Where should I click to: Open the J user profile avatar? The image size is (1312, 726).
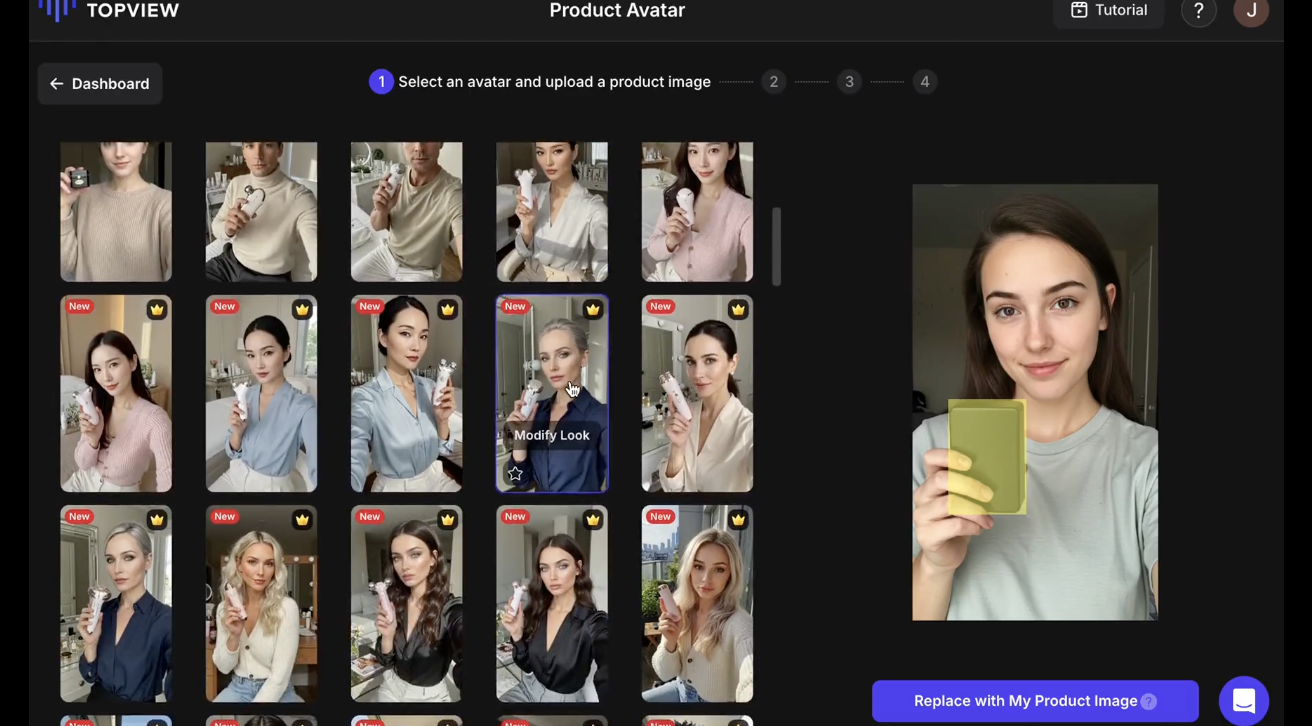coord(1251,11)
